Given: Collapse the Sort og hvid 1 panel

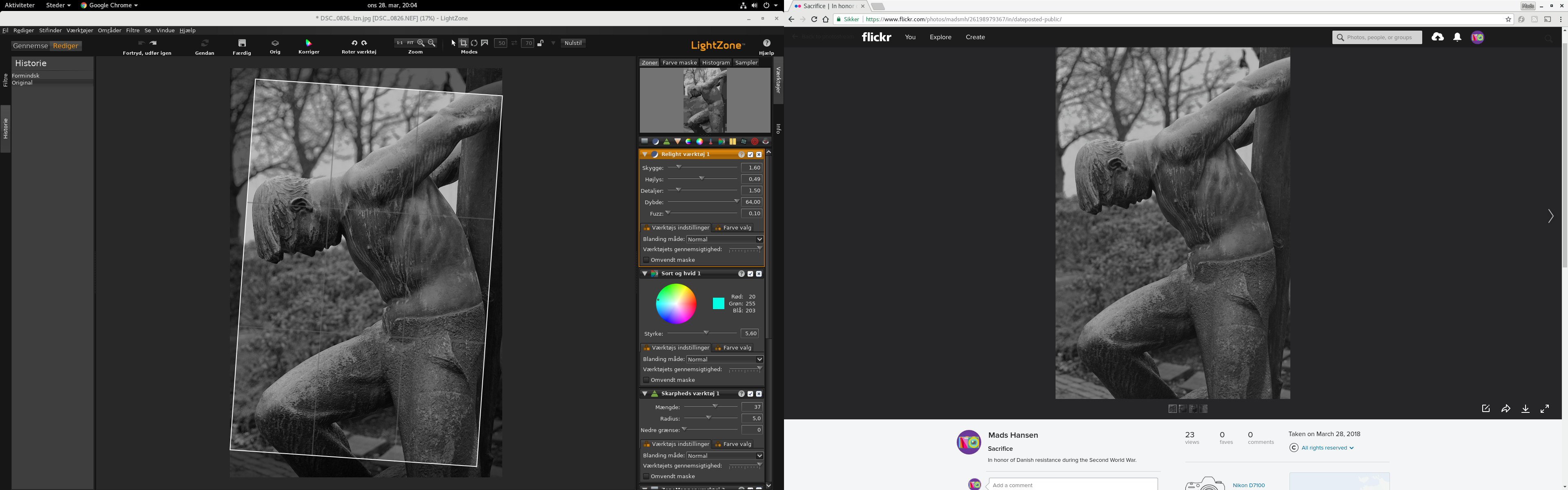Looking at the screenshot, I should click(645, 274).
